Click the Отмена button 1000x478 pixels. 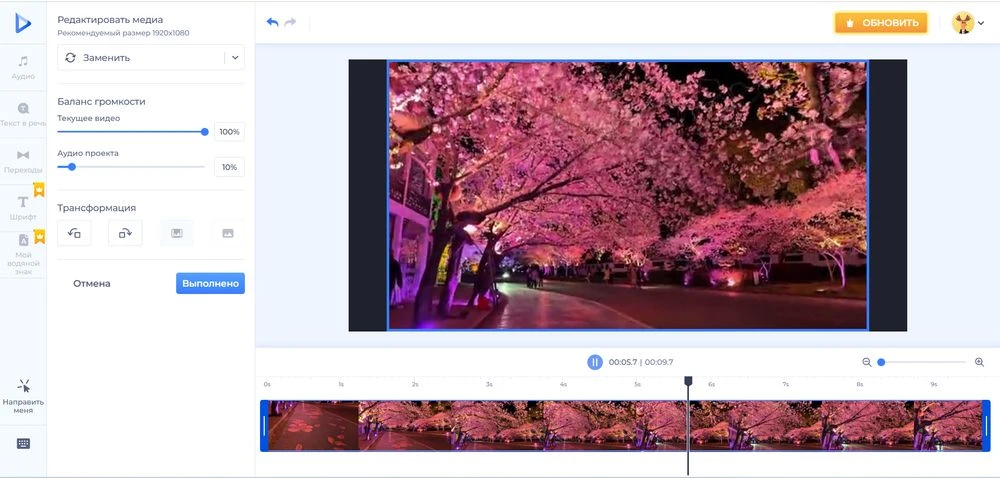92,283
